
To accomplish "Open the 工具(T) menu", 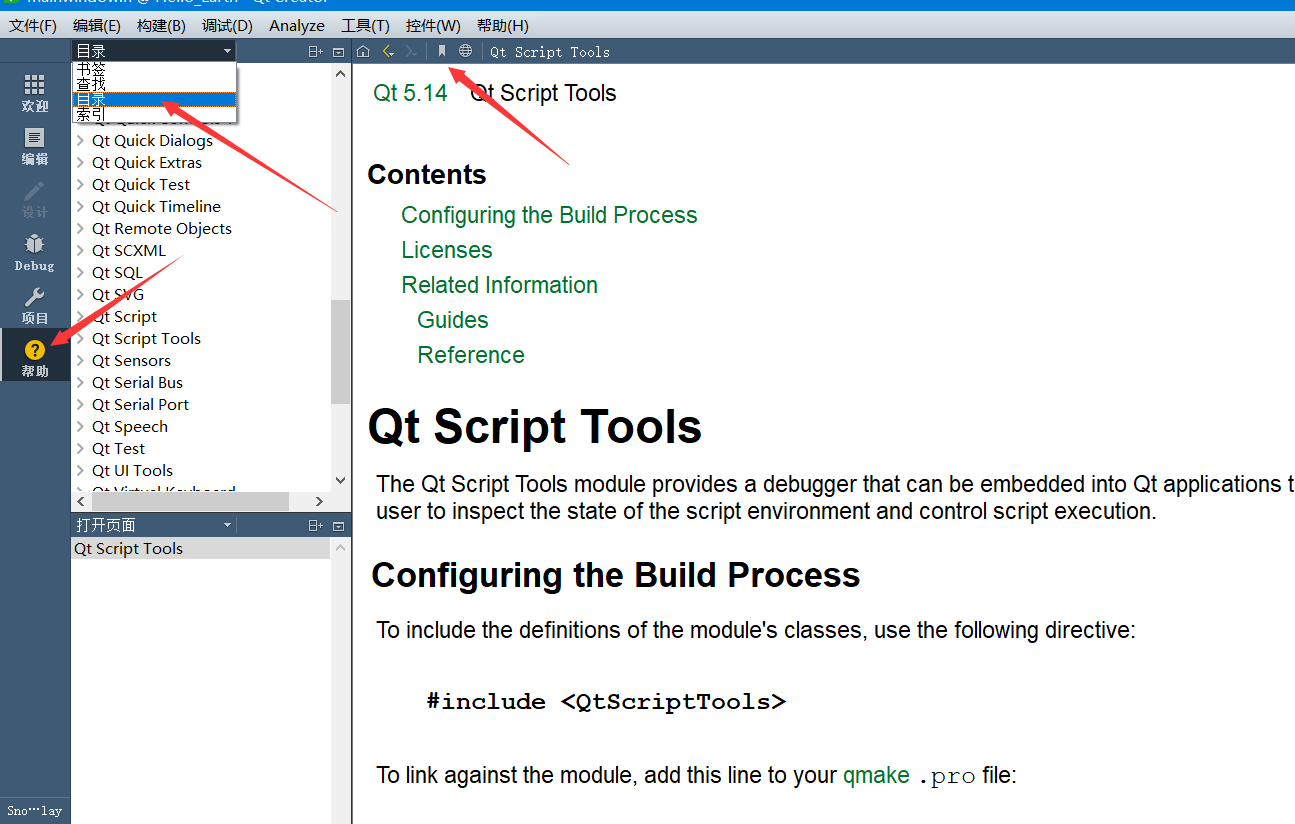I will 365,25.
